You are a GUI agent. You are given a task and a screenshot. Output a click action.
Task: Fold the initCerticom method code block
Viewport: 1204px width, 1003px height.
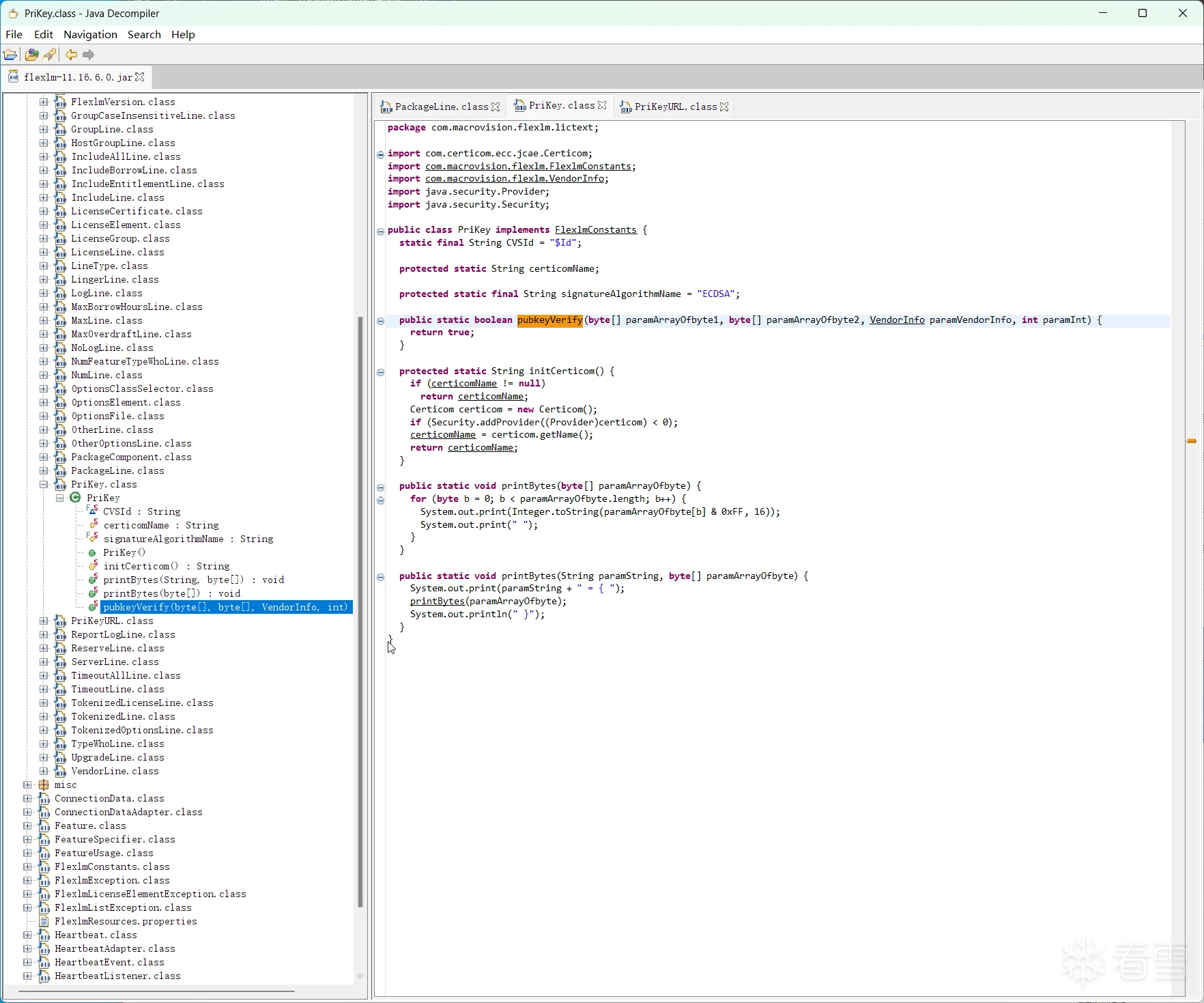[381, 372]
